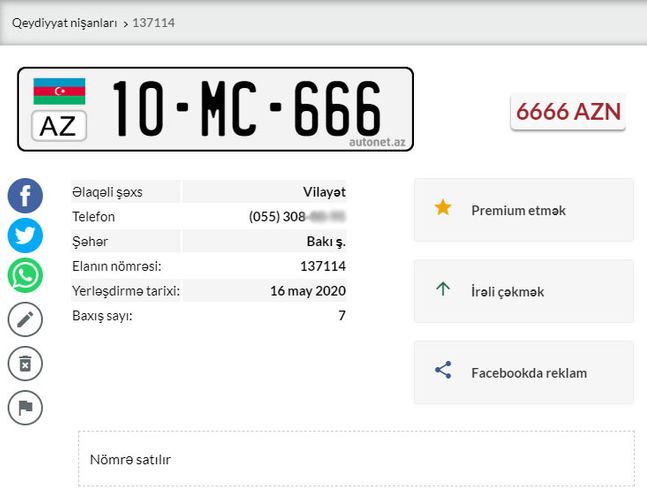
Task: Click the contact name Vilayət
Action: tap(324, 192)
